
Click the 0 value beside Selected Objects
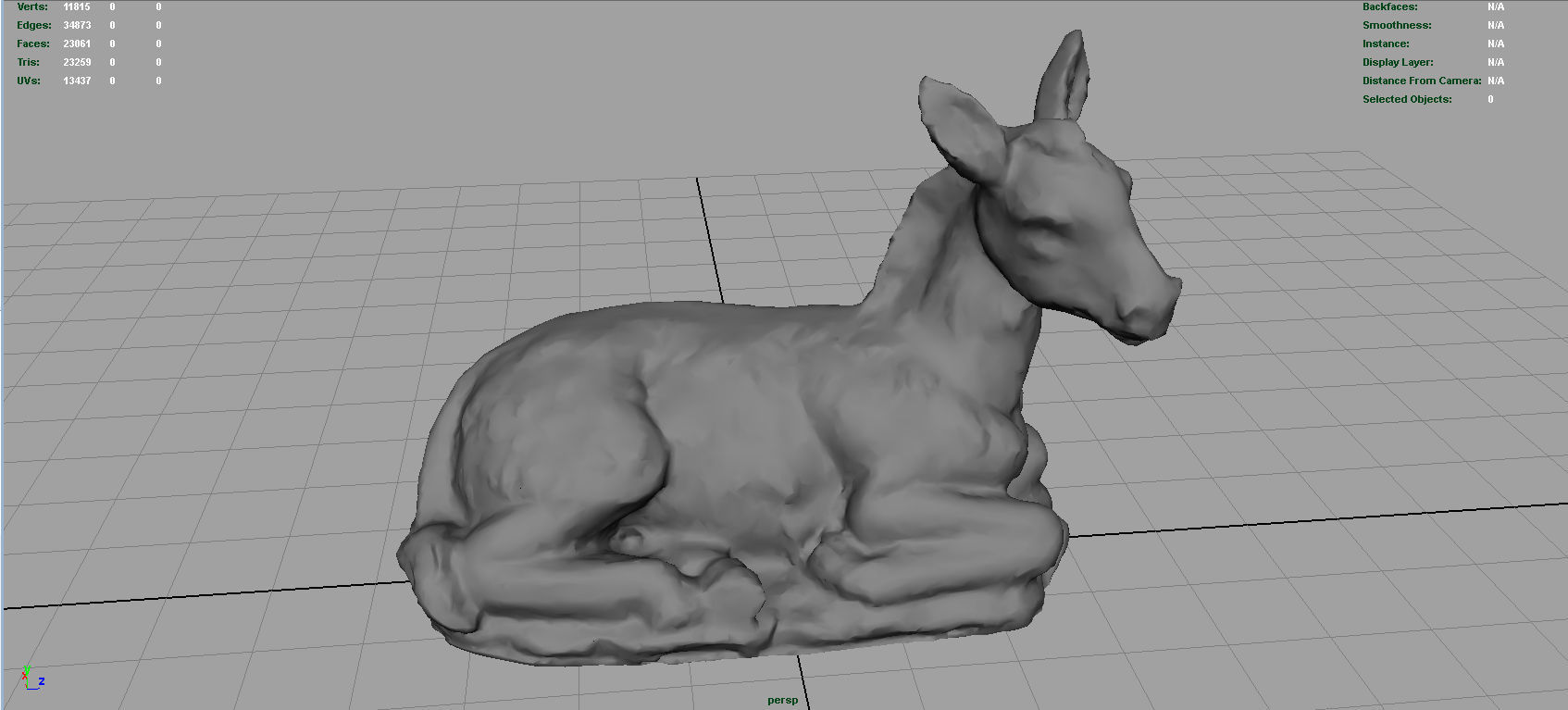1490,99
